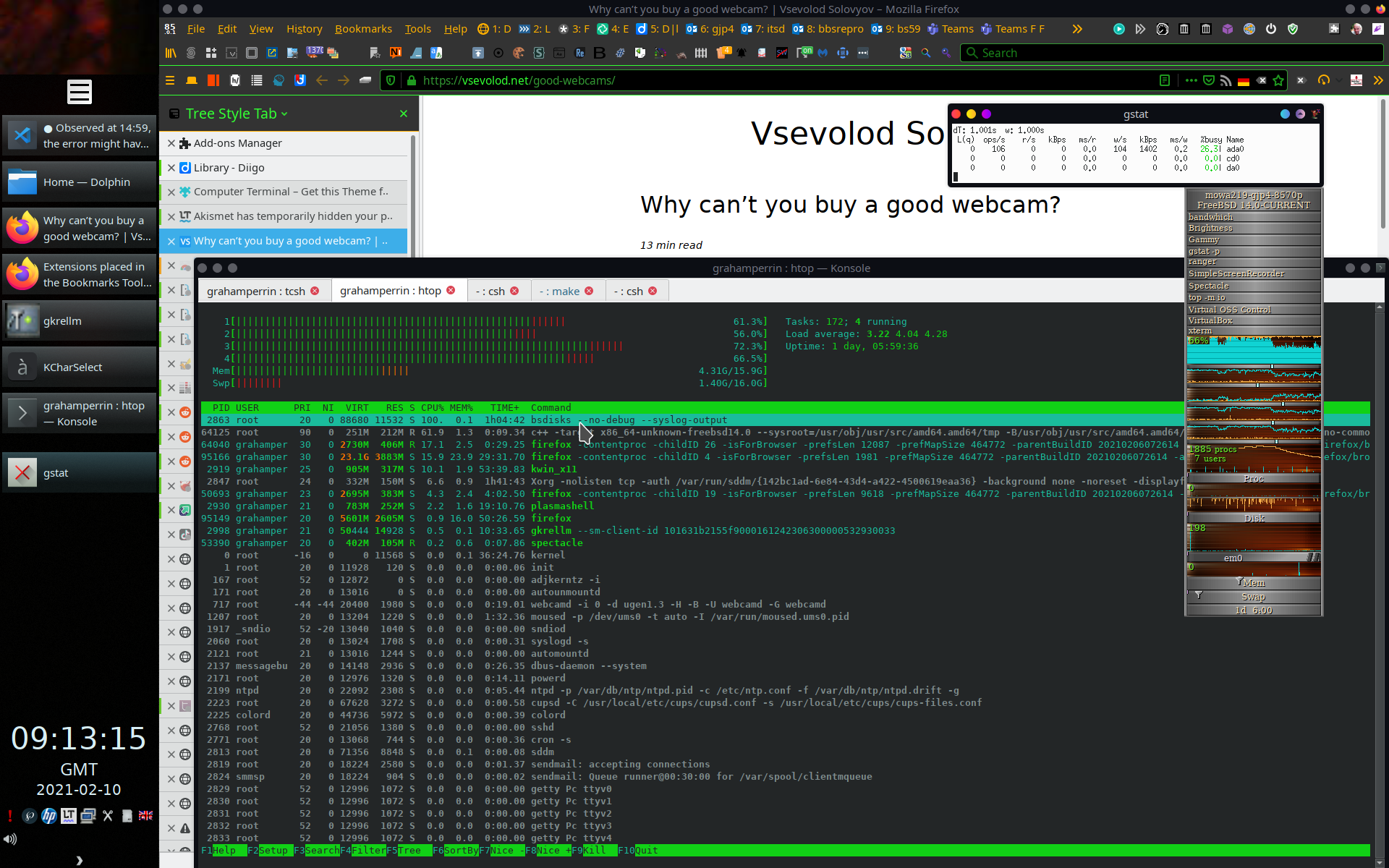Click the browser back arrow
Viewport: 1389px width, 868px height.
click(x=322, y=80)
